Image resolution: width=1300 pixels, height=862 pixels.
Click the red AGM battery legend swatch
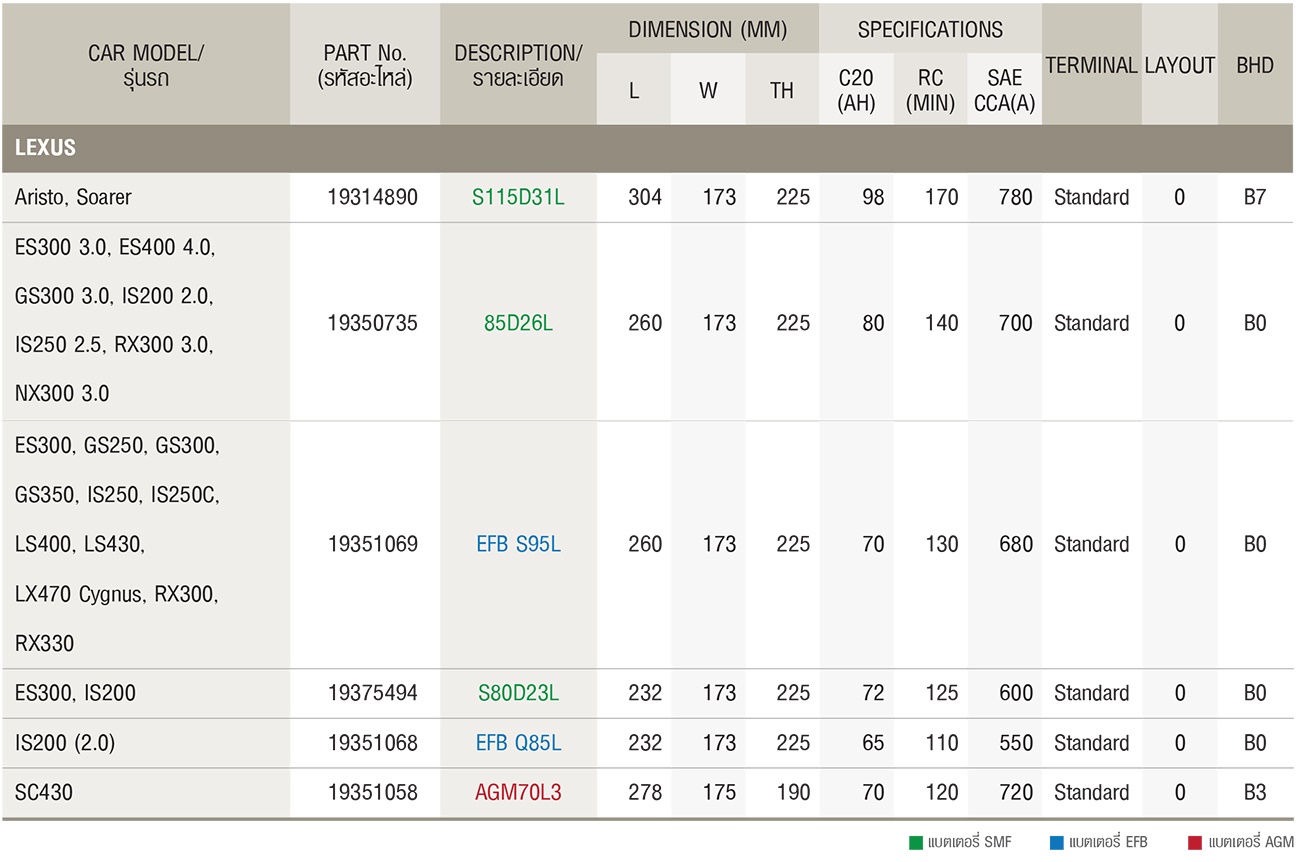pyautogui.click(x=1194, y=843)
